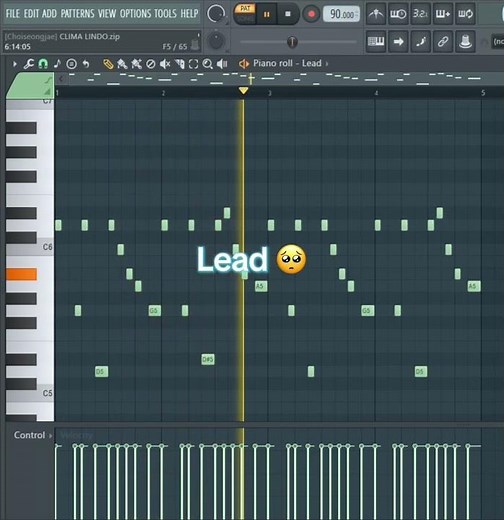Select the Delete tool in piano roll
The height and width of the screenshot is (520, 504).
(151, 64)
